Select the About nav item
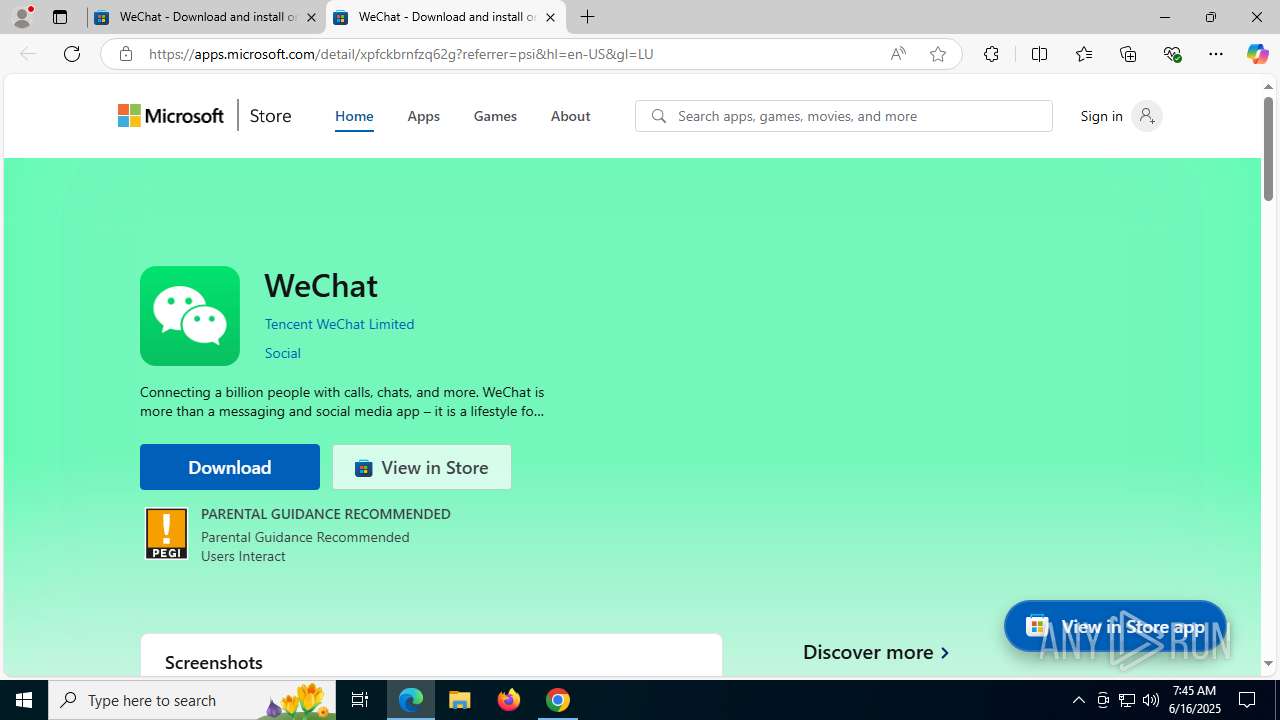 point(570,116)
